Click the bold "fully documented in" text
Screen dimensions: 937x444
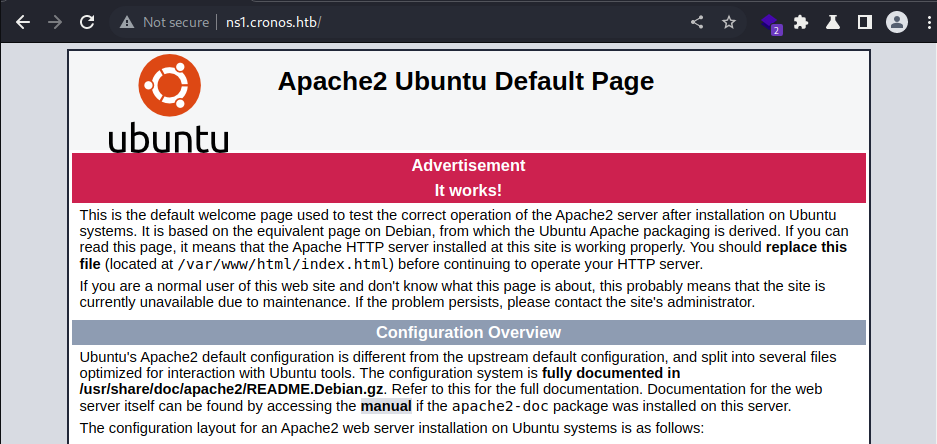click(611, 373)
